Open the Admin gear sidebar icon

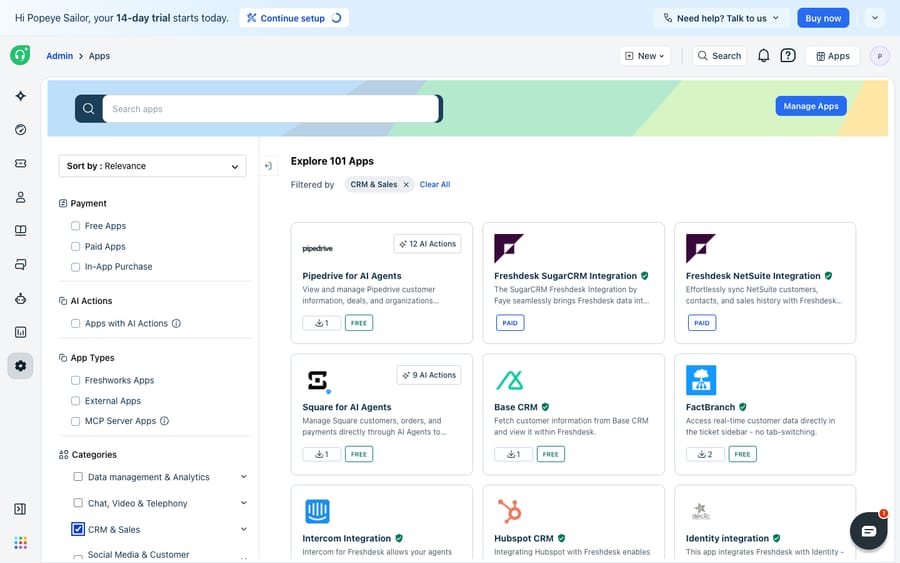21,366
